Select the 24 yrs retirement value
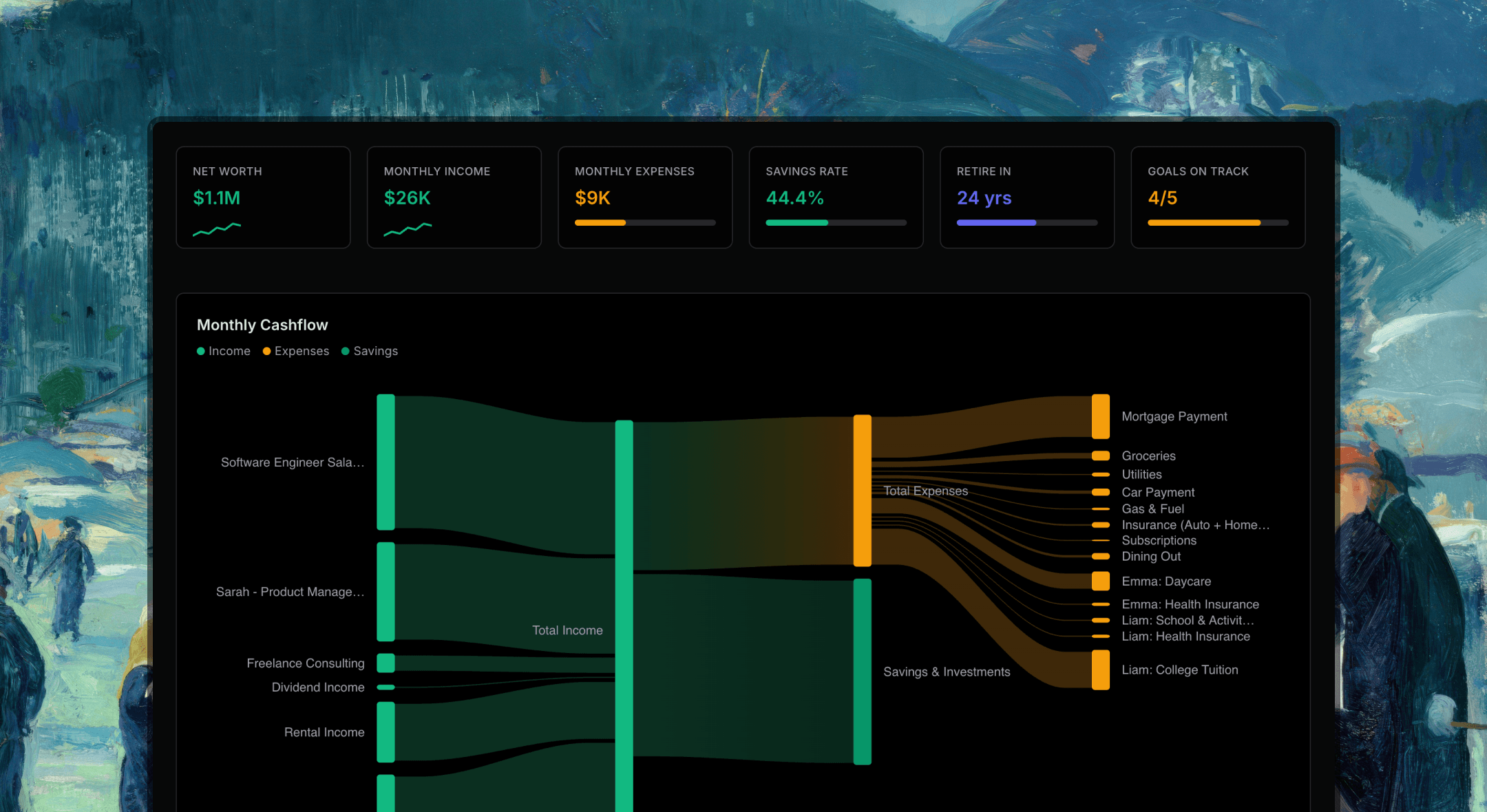1487x812 pixels. coord(984,198)
